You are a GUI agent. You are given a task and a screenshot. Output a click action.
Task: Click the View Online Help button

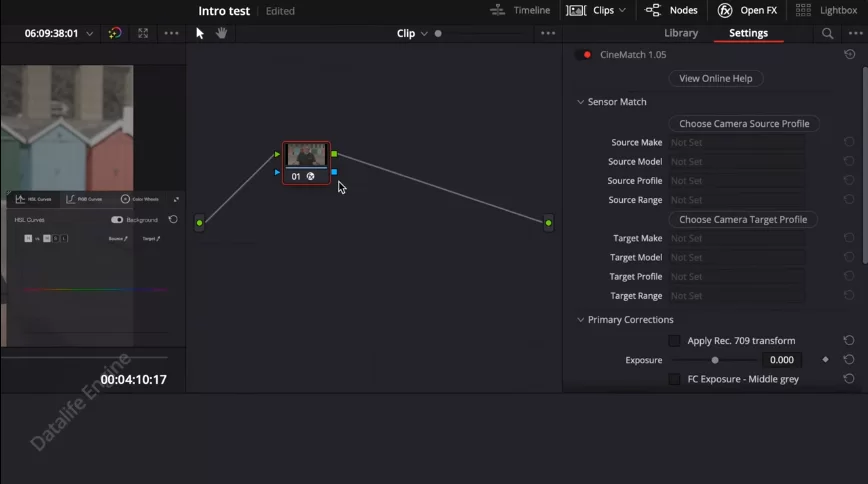(715, 78)
